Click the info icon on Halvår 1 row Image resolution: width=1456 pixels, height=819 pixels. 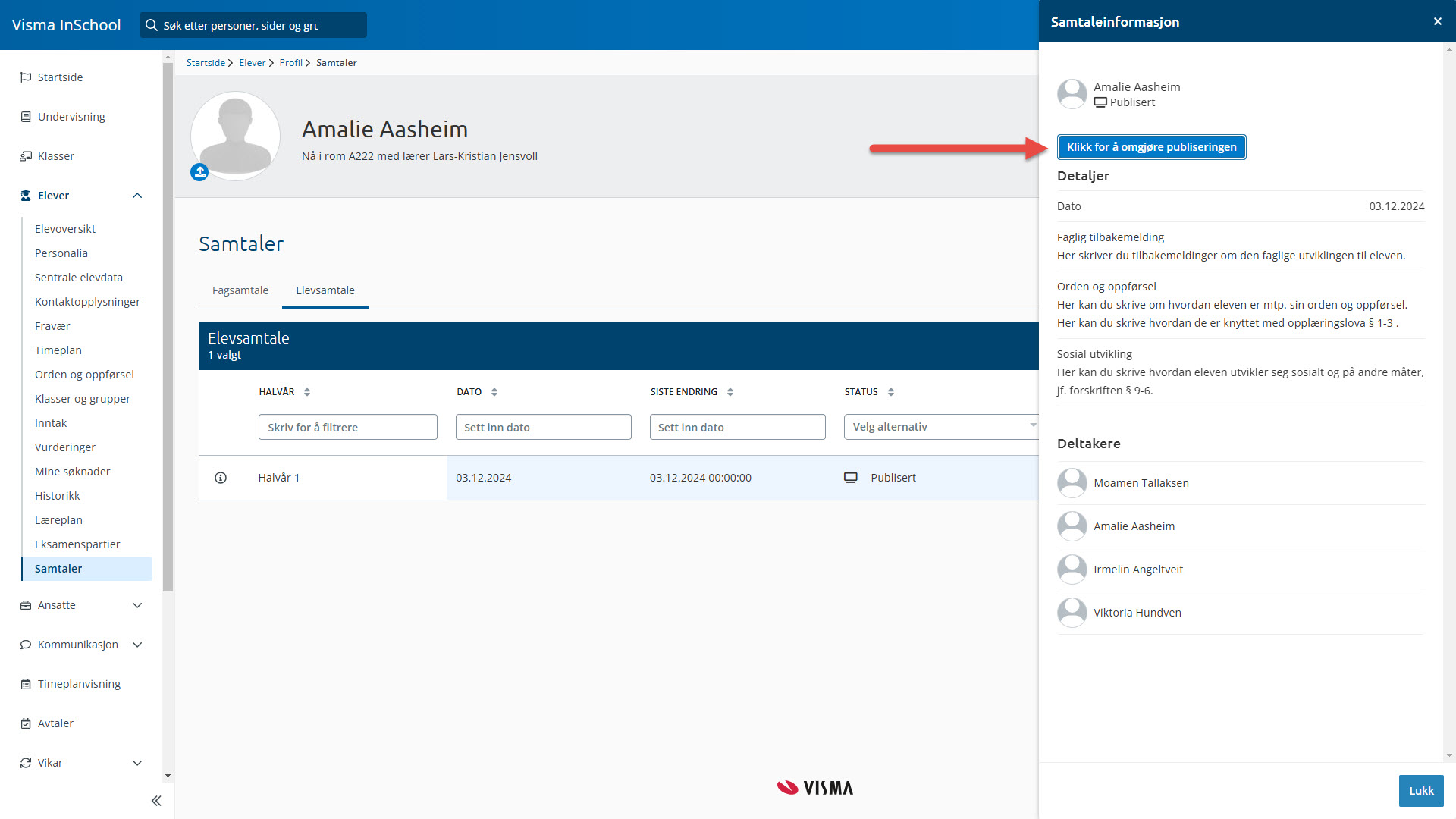[x=221, y=478]
